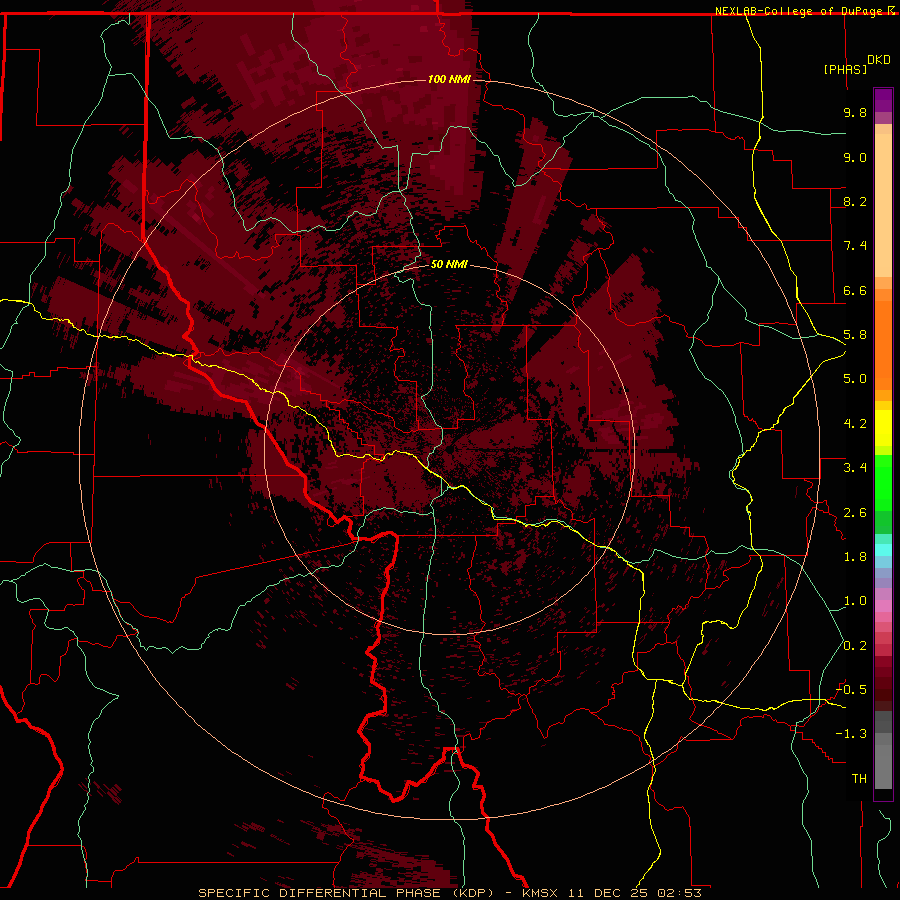Click the TH threshold legend label
Image resolution: width=900 pixels, height=900 pixels.
[859, 779]
